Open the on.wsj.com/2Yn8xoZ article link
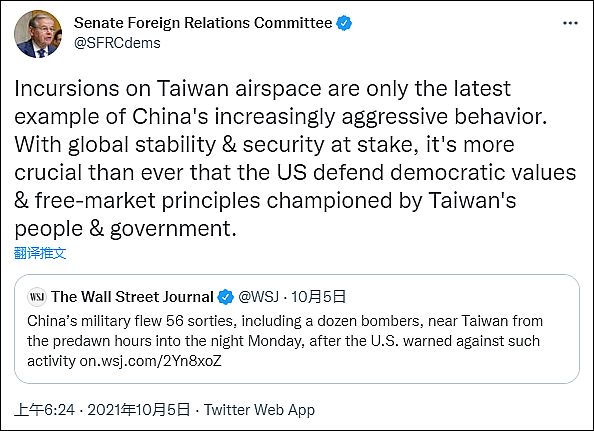 (150, 361)
